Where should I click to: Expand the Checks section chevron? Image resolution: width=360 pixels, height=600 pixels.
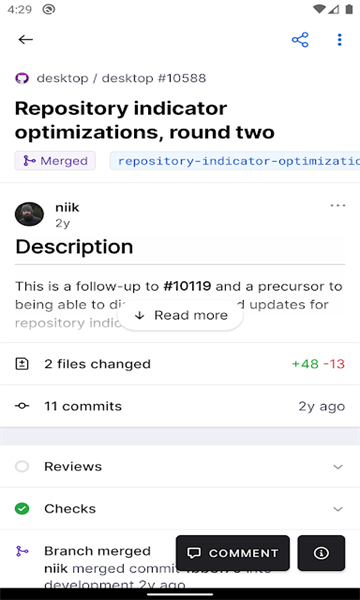point(338,509)
